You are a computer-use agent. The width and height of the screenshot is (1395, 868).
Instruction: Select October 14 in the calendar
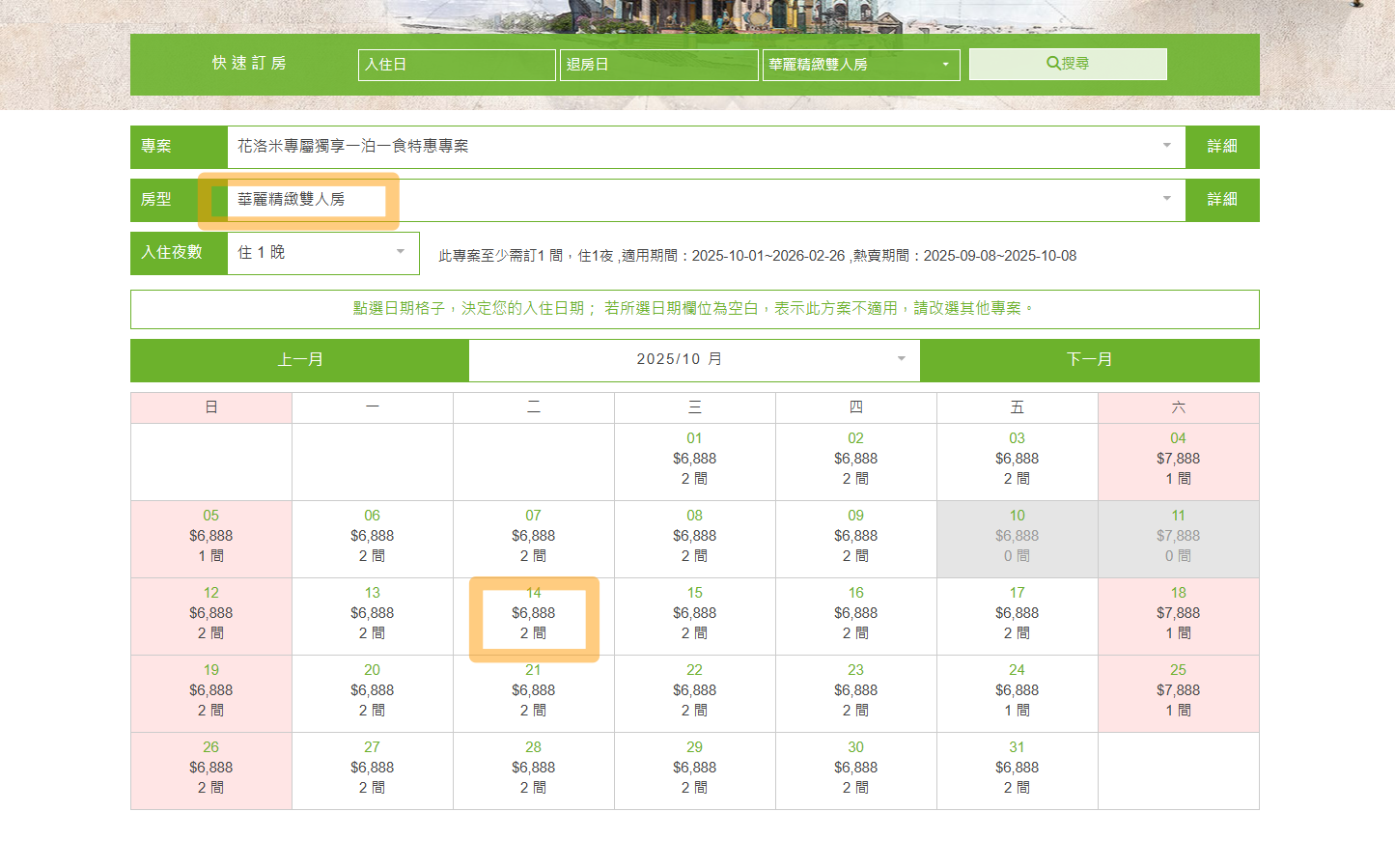point(534,614)
